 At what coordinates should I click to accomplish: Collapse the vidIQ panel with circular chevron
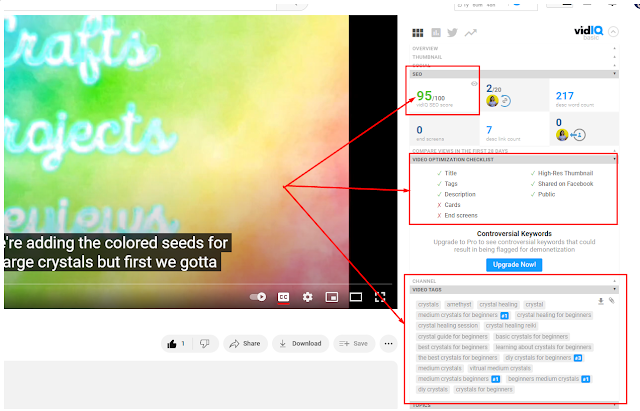tap(613, 31)
